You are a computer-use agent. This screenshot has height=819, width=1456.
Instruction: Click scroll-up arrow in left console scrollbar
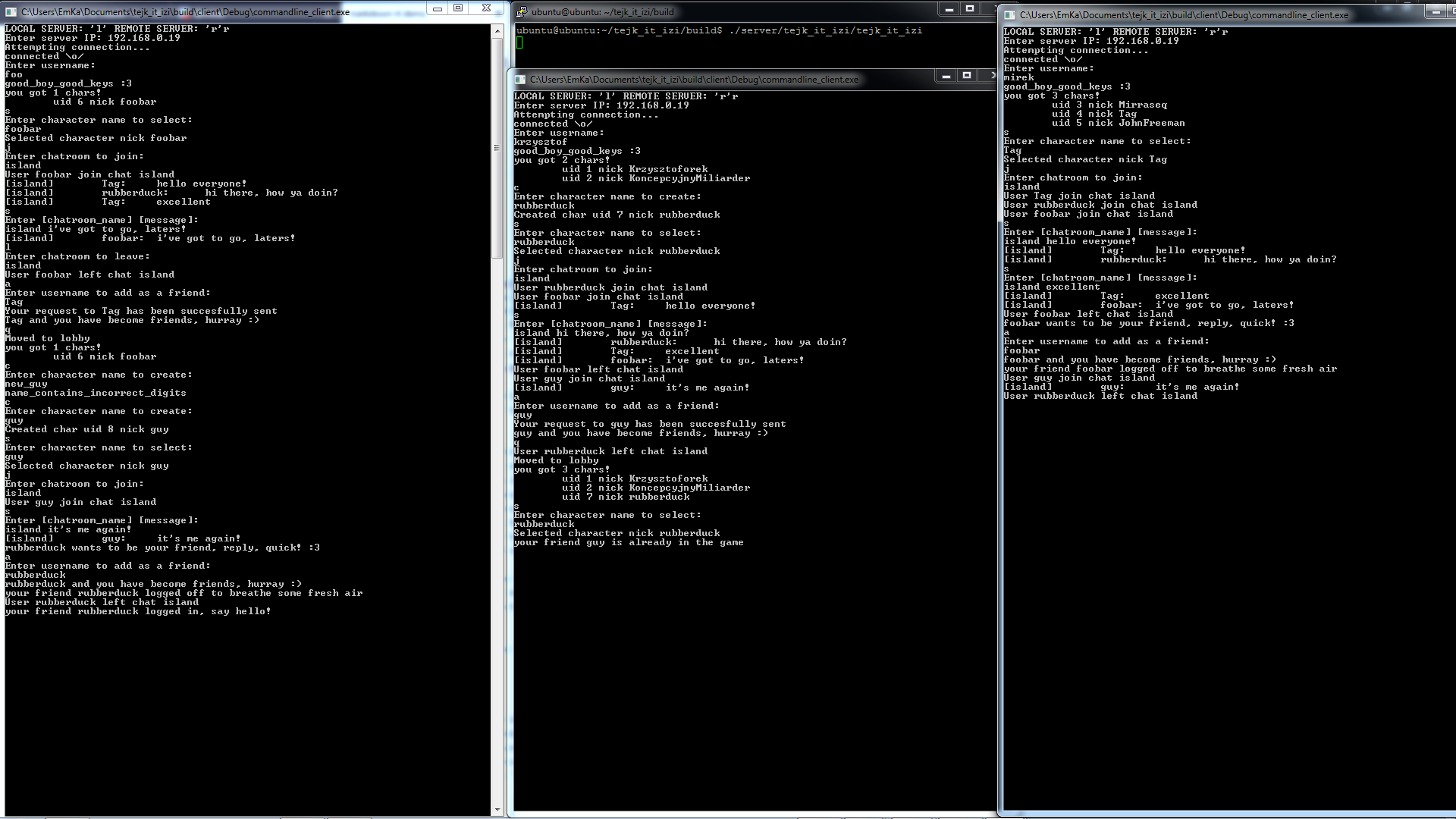497,31
